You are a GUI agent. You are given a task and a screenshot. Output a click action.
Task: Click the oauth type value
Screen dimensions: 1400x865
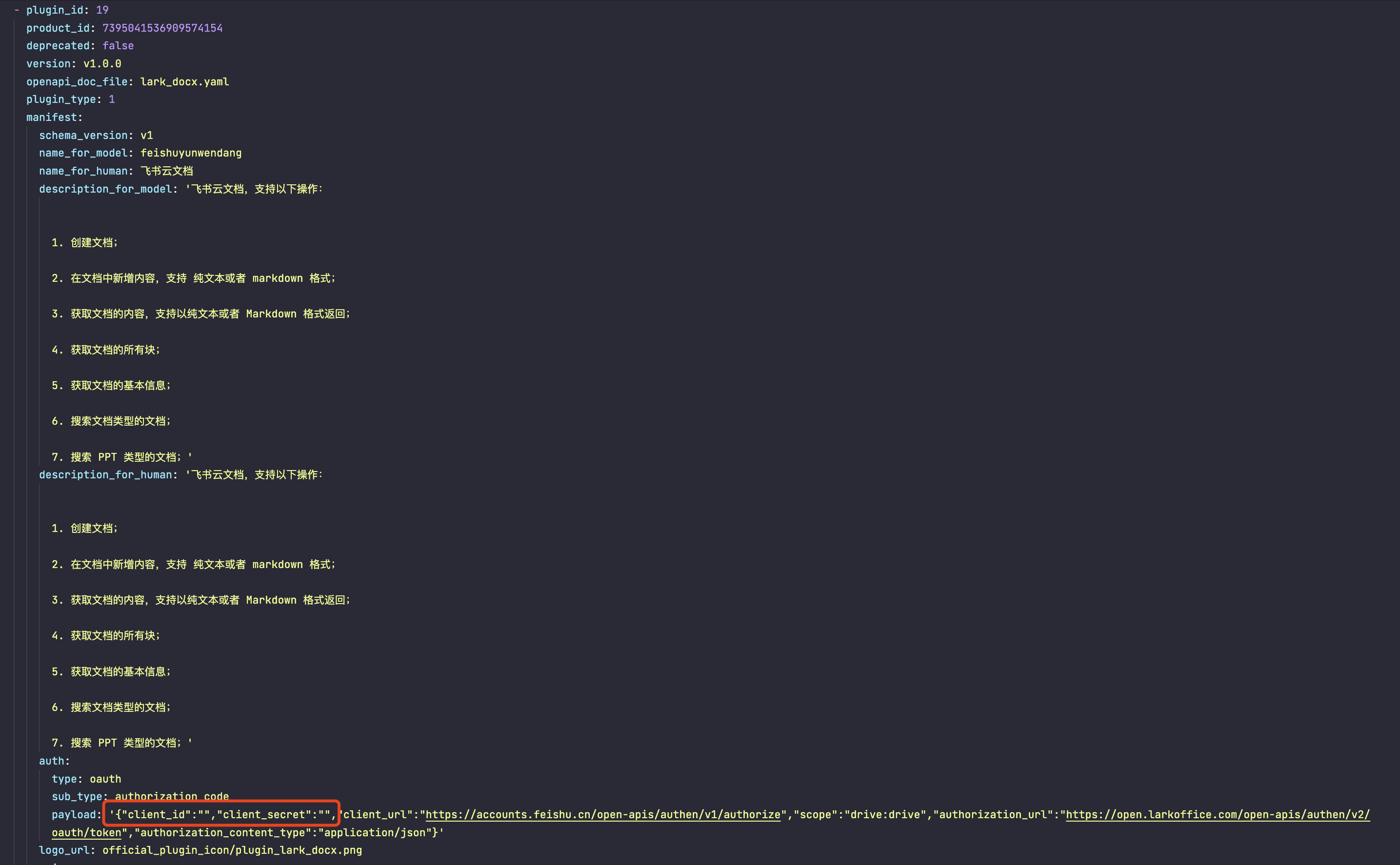tap(105, 779)
